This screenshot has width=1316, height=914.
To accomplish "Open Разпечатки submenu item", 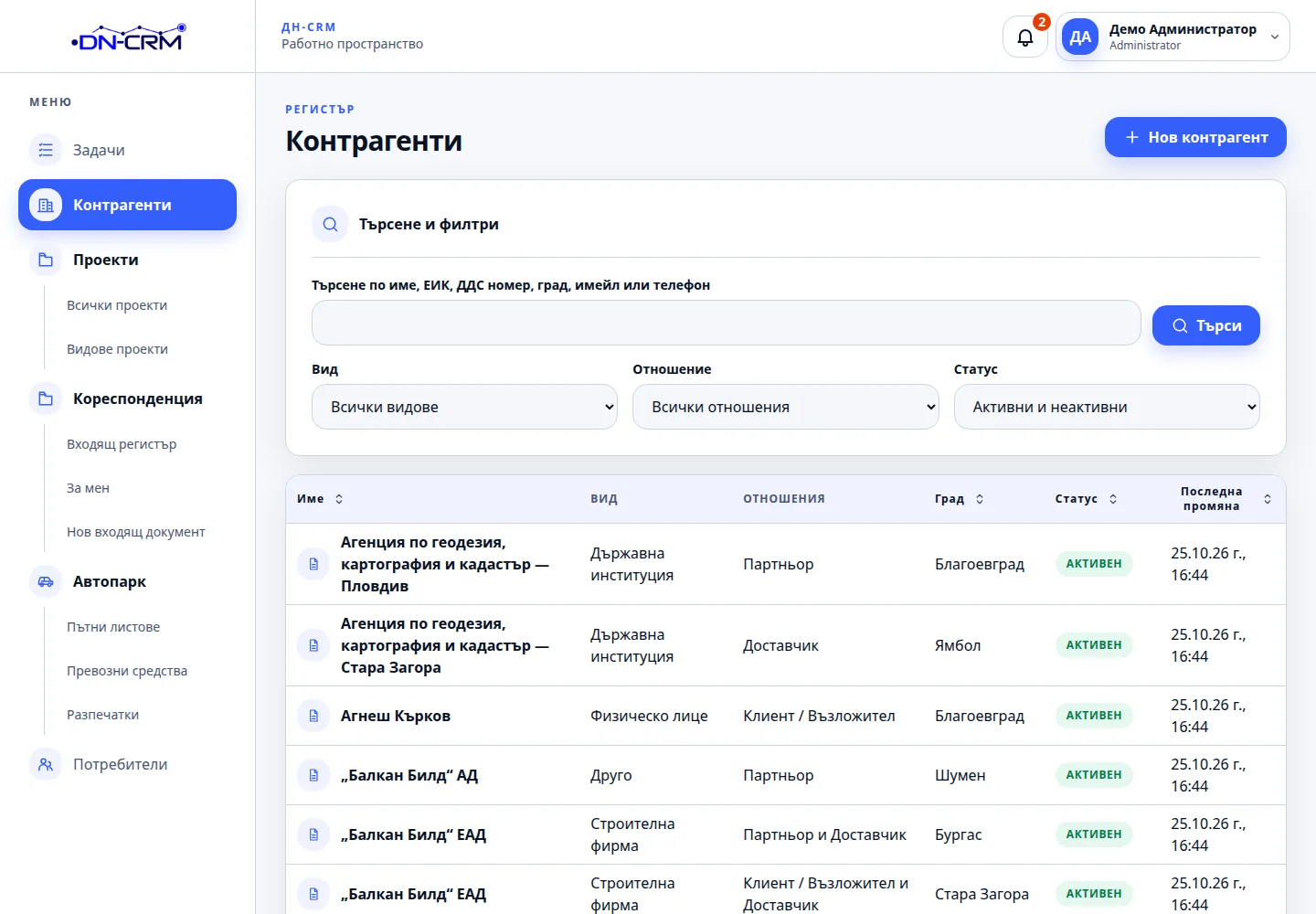I will click(102, 715).
